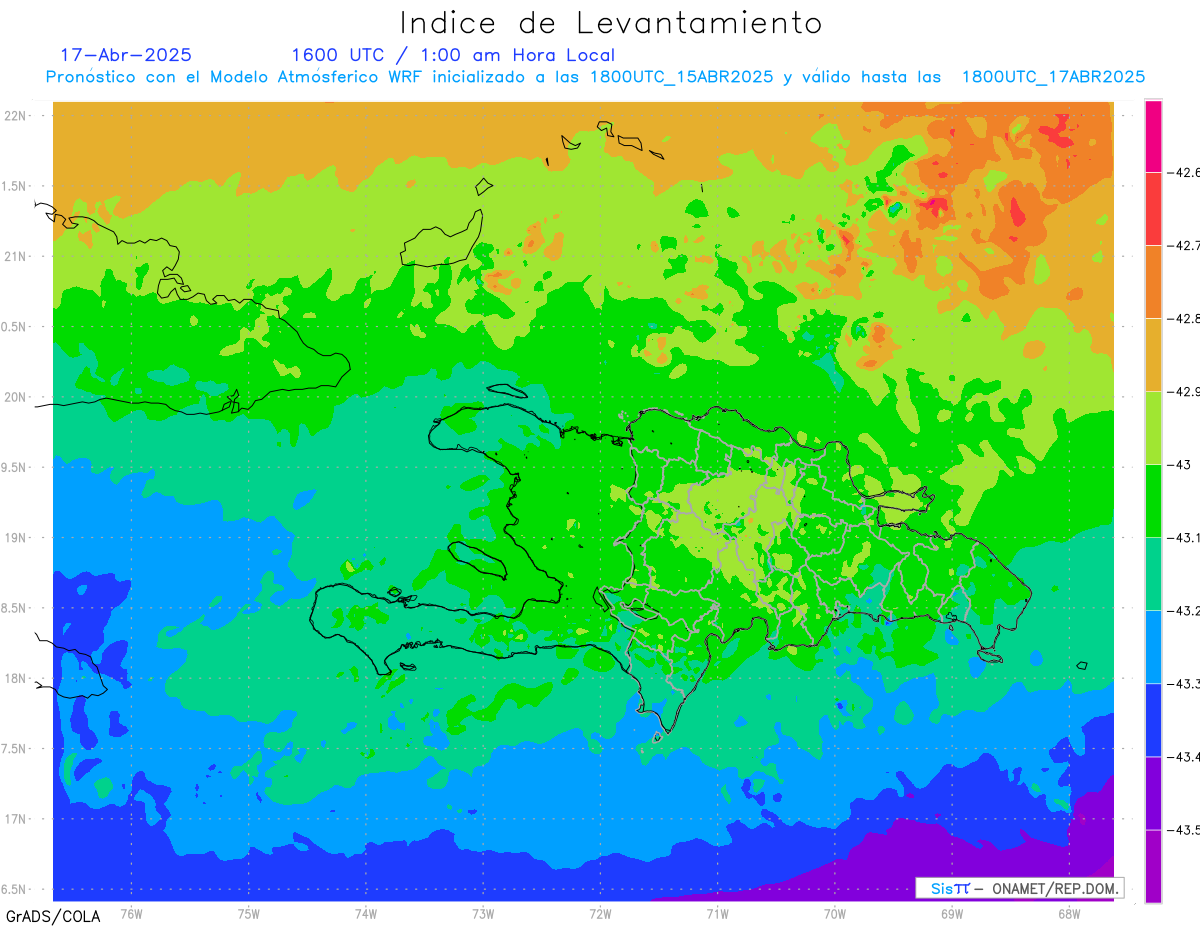The height and width of the screenshot is (927, 1200).
Task: Click the legend value '-43.2'
Action: (1186, 611)
